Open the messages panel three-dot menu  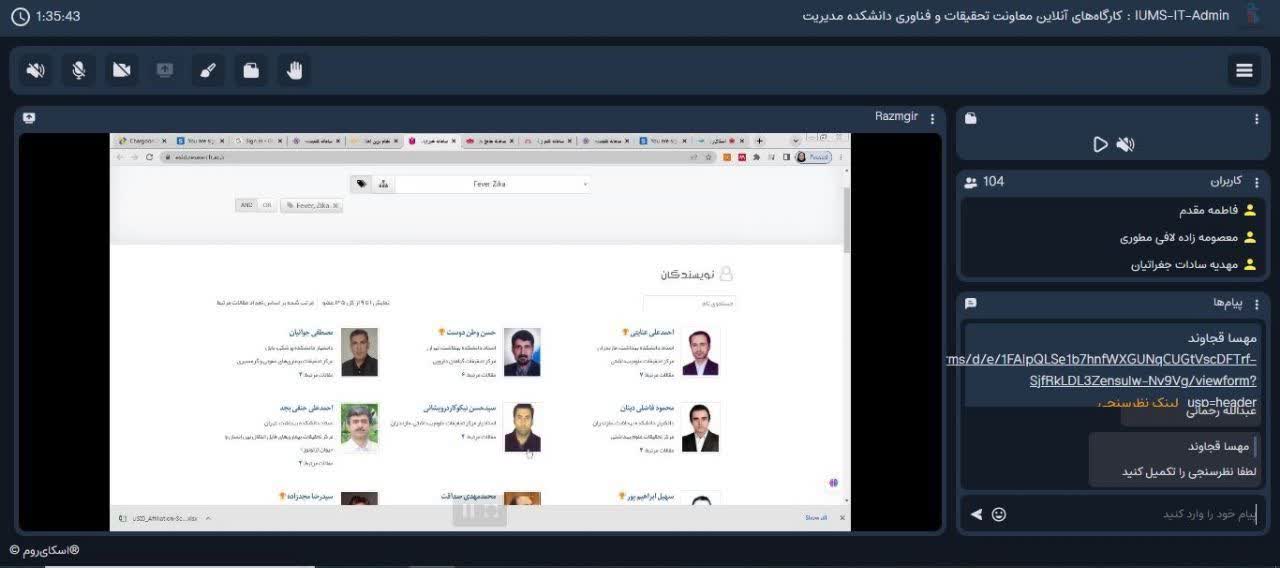click(x=1256, y=303)
